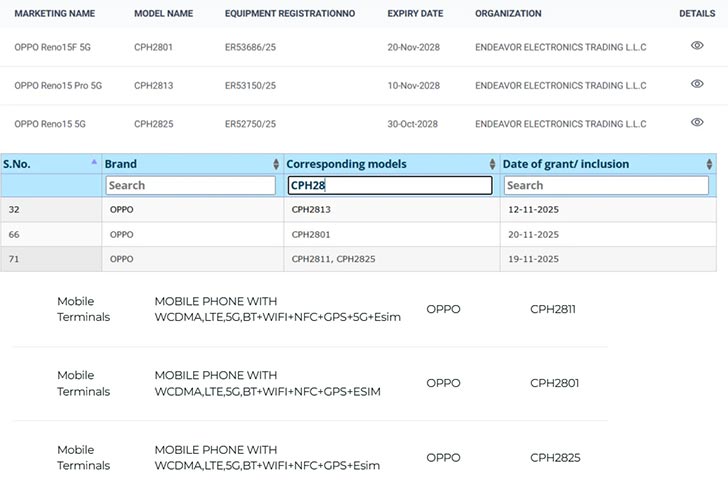This screenshot has width=728, height=500.
Task: Sort by S.No. column arrow
Action: coord(94,163)
